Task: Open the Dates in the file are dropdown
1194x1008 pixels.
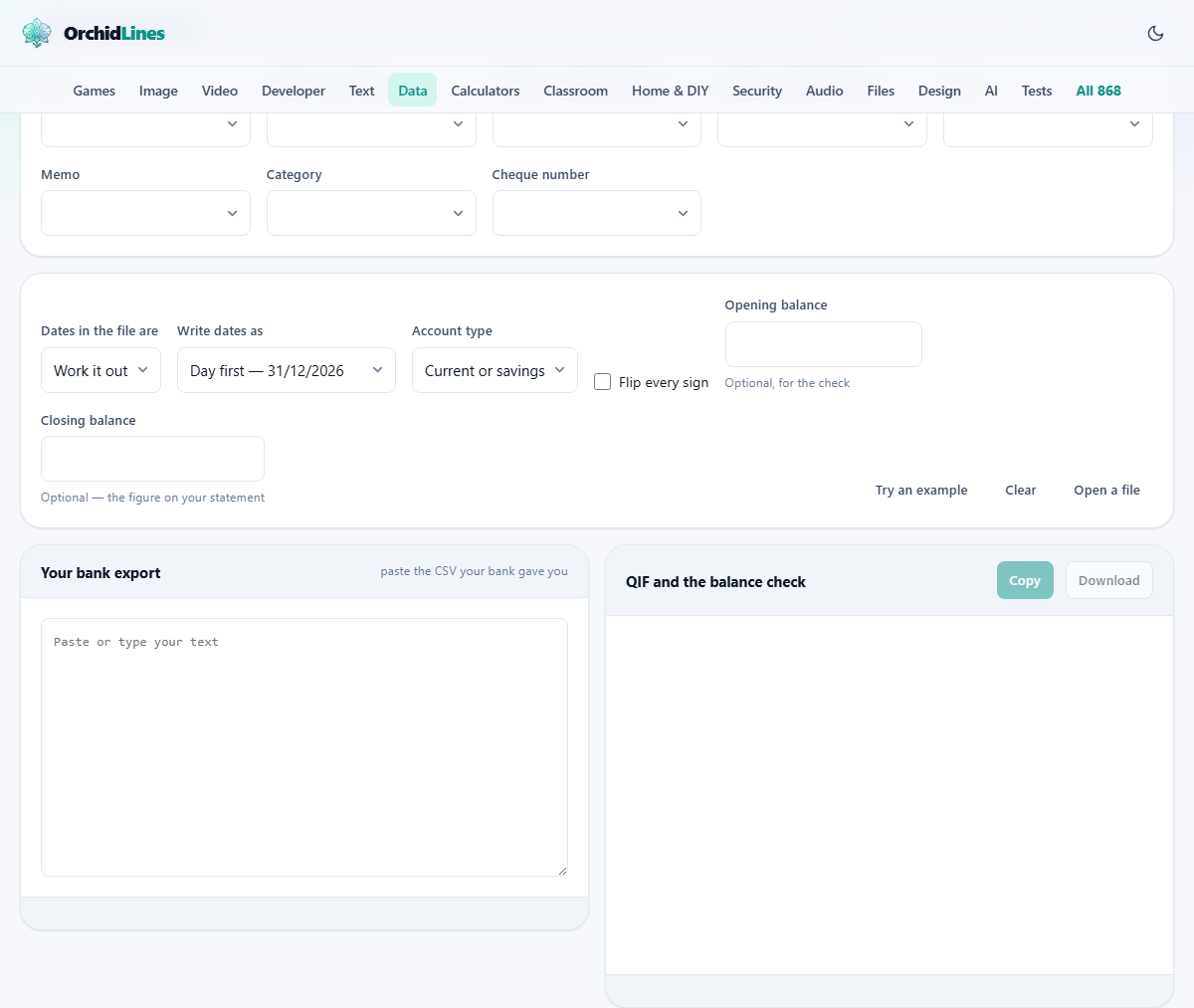Action: click(100, 370)
